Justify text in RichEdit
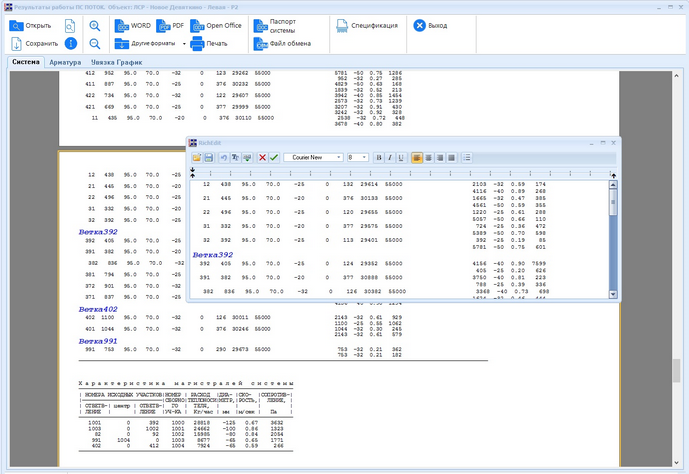This screenshot has width=689, height=474. click(451, 157)
